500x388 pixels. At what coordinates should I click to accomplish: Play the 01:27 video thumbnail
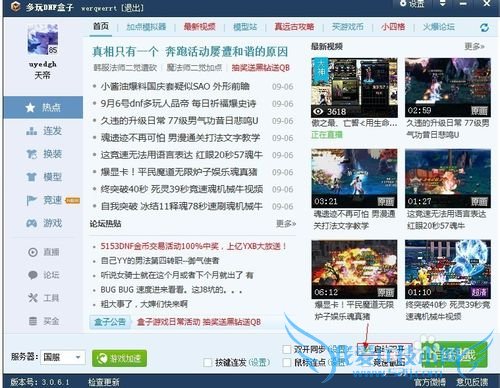[448, 178]
